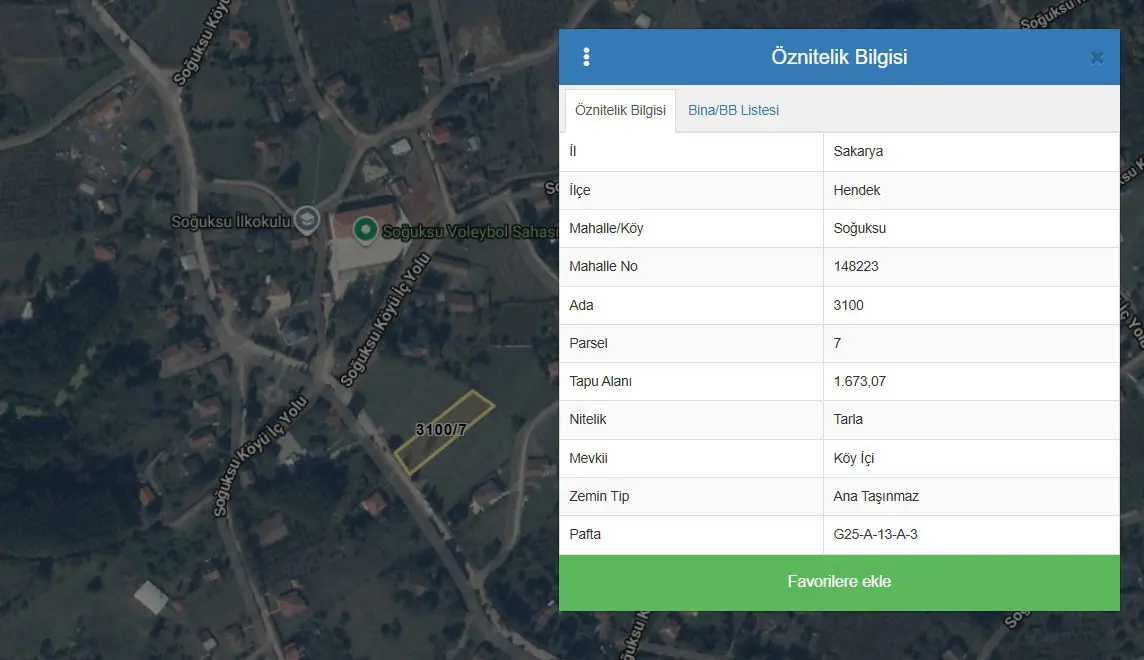
Task: Click the Hendek district value
Action: tap(857, 190)
